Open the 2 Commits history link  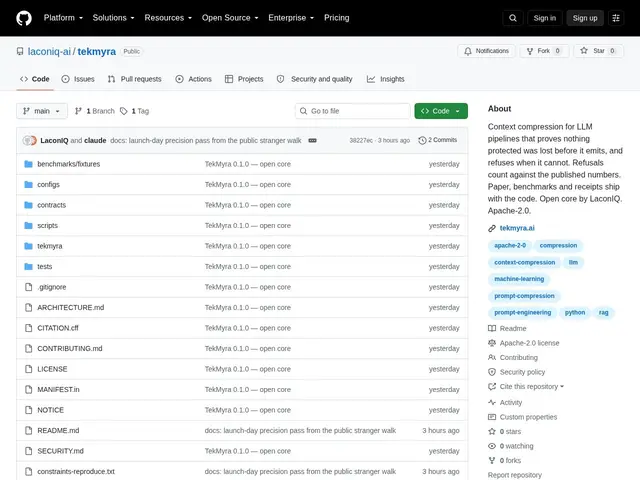pyautogui.click(x=438, y=140)
